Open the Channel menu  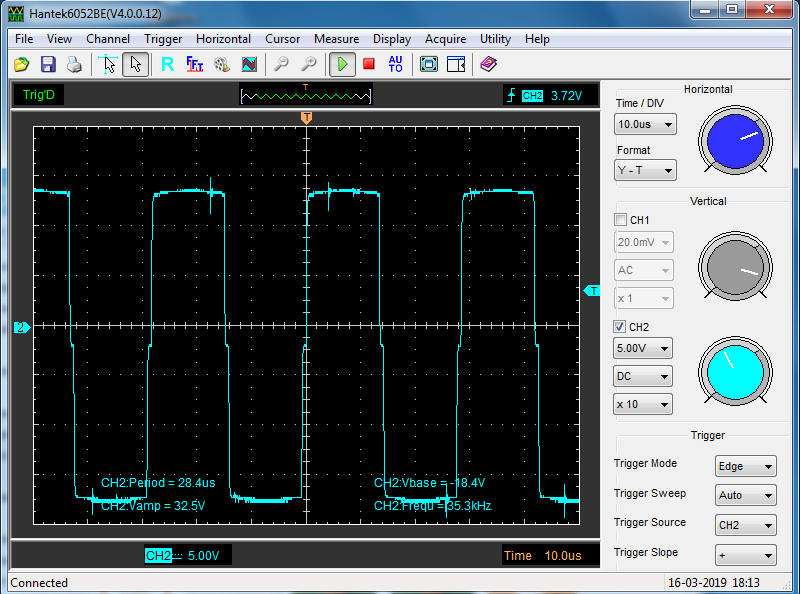click(108, 39)
